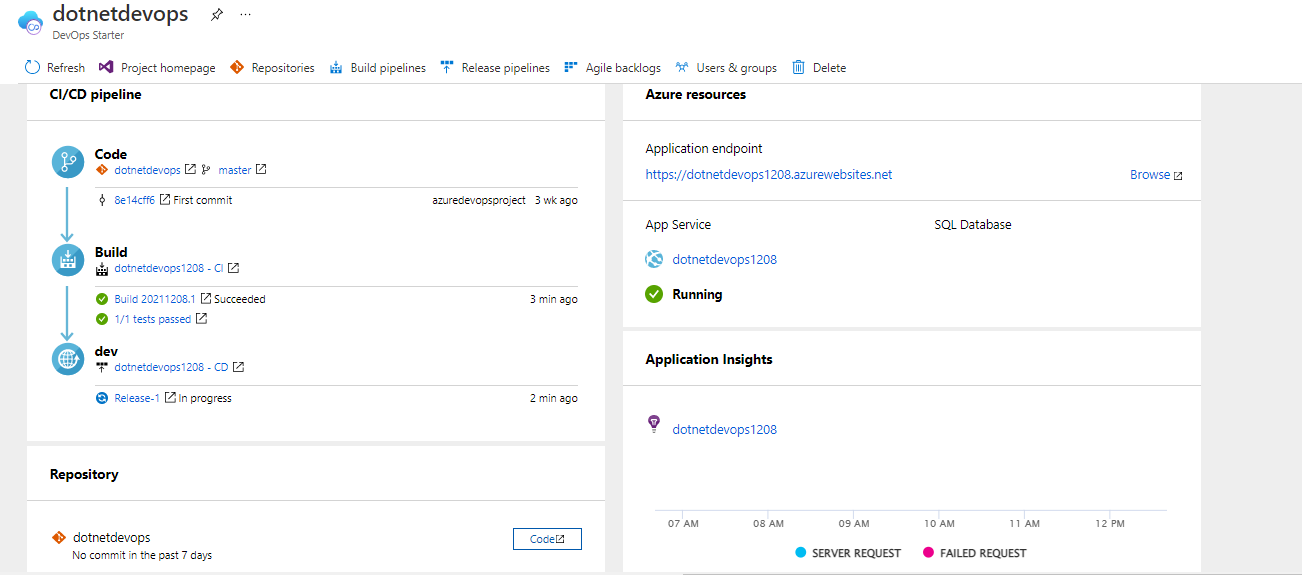Screen dimensions: 1302x575
Task: Go to Release pipelines
Action: [495, 68]
